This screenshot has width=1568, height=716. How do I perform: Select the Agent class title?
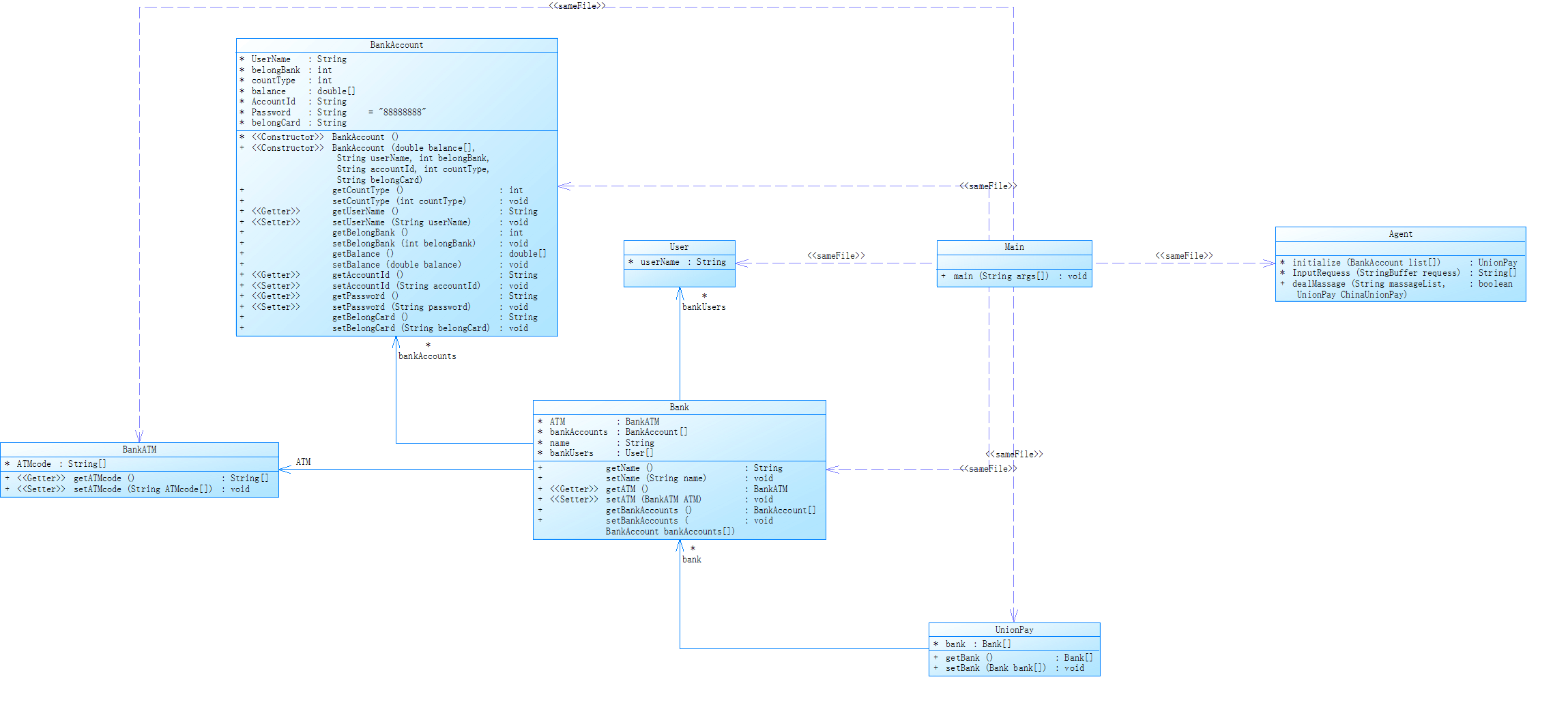point(1400,234)
